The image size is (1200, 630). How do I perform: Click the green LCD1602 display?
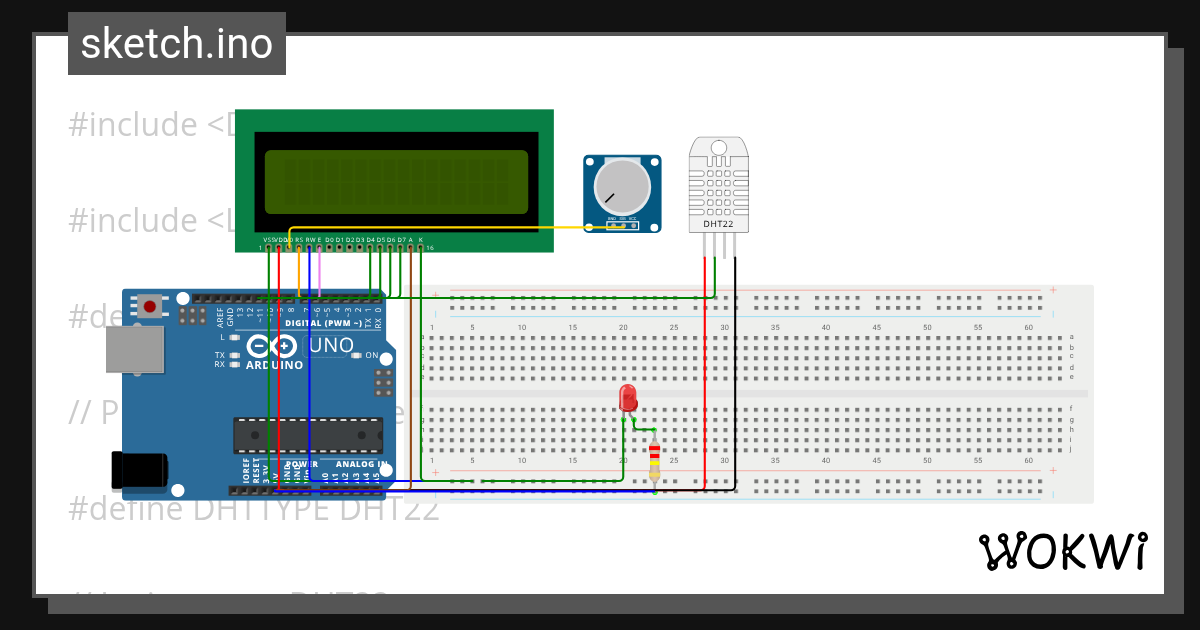pos(395,180)
